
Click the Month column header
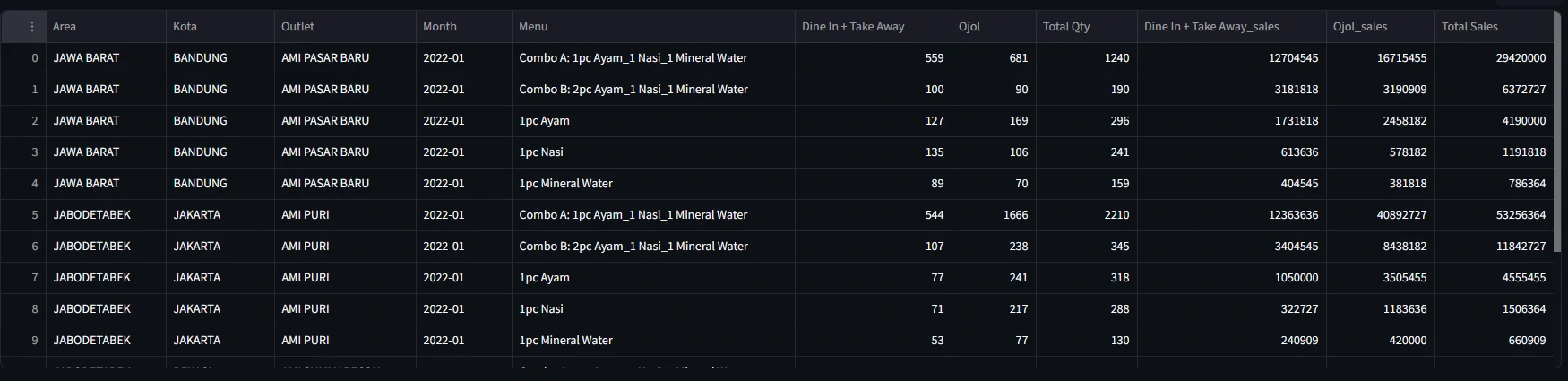click(x=440, y=27)
